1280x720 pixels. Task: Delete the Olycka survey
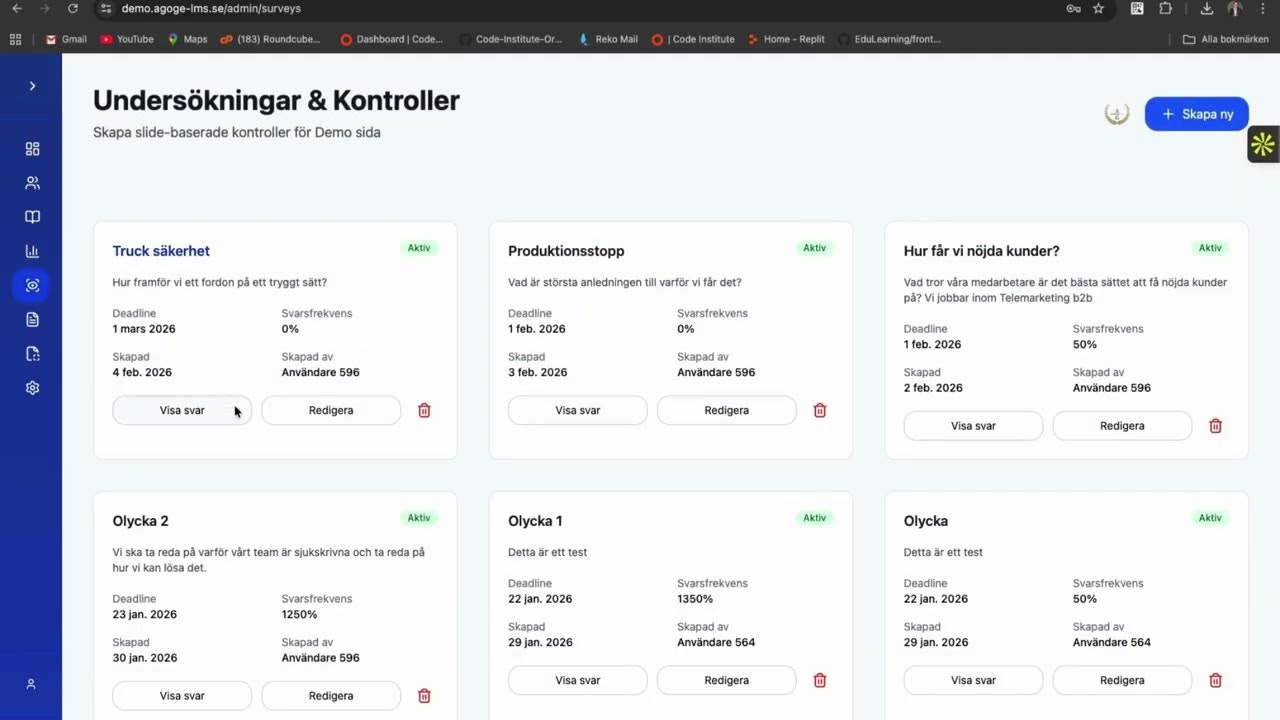[x=1216, y=681]
